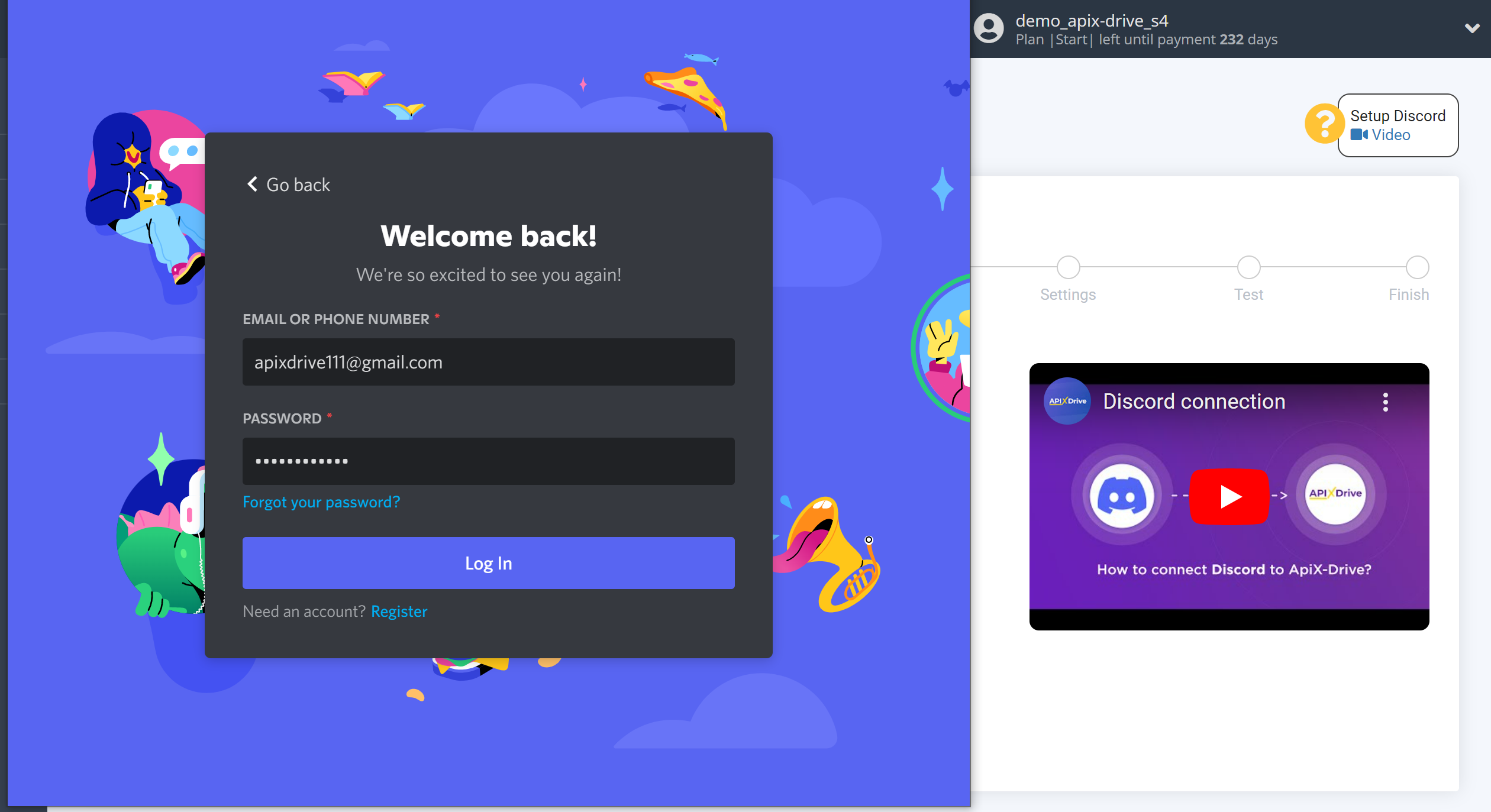
Task: Click the password input field
Action: point(489,461)
